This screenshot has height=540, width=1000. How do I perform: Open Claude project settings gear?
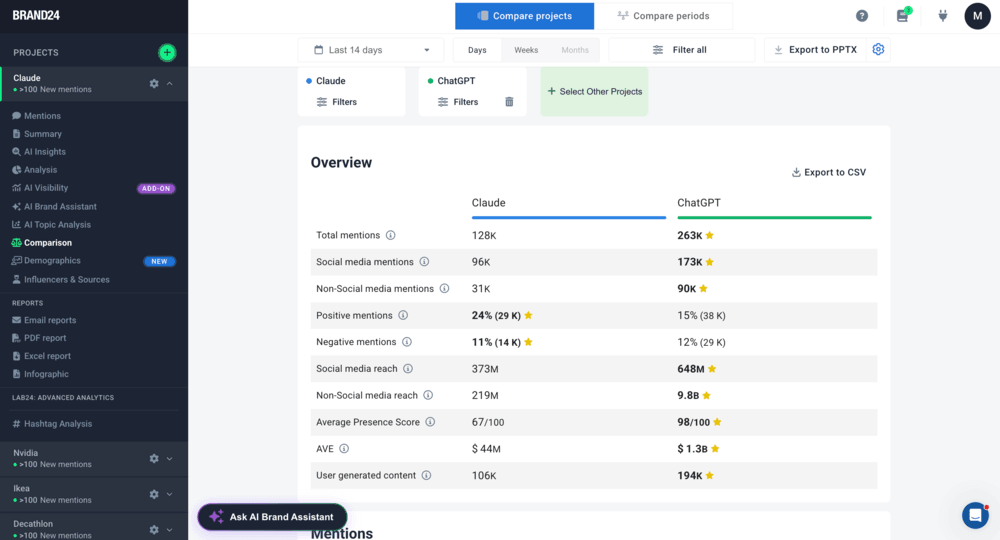(x=154, y=84)
